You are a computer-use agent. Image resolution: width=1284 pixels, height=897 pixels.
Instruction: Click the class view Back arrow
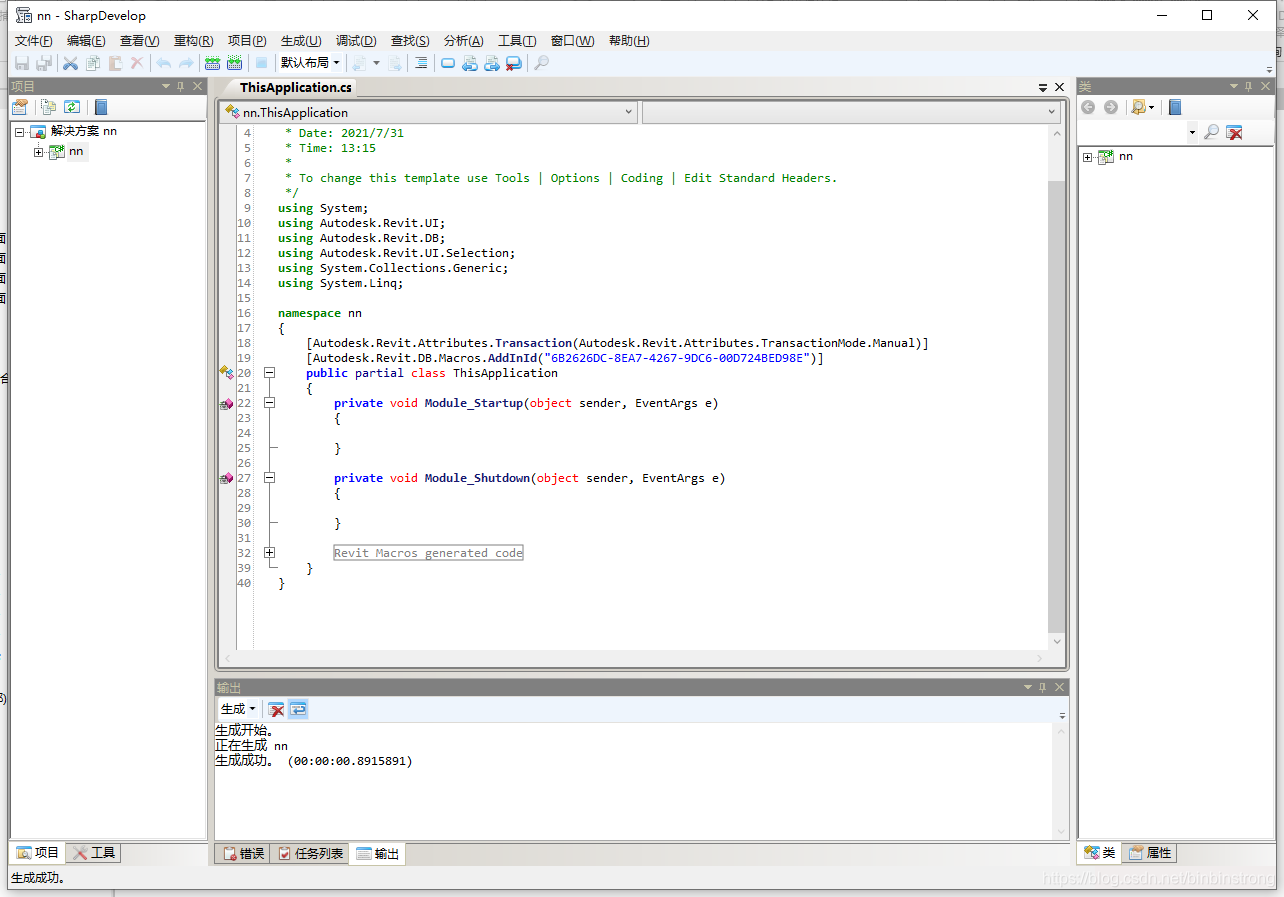[1088, 107]
